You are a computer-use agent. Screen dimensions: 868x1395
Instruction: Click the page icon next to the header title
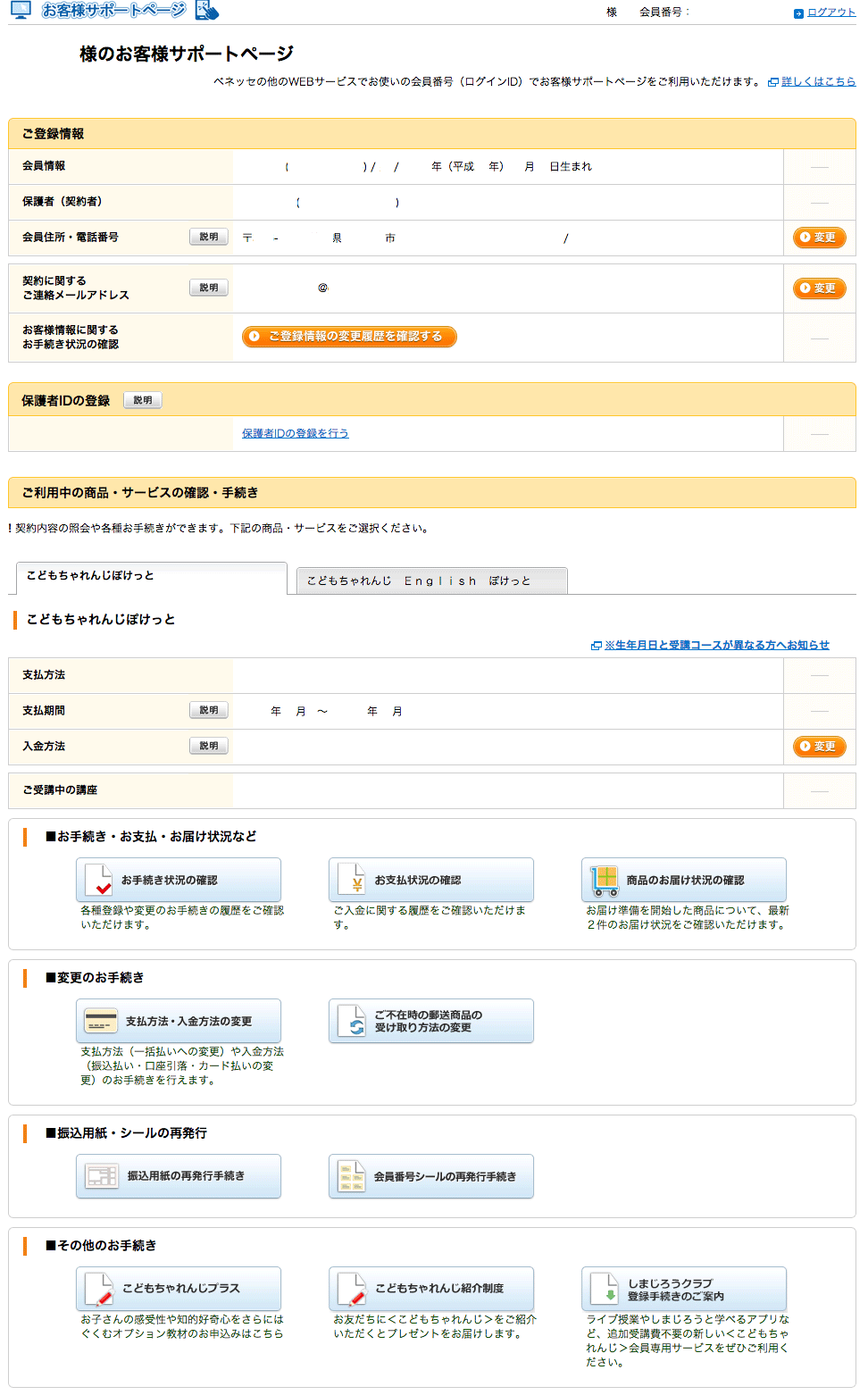click(205, 11)
